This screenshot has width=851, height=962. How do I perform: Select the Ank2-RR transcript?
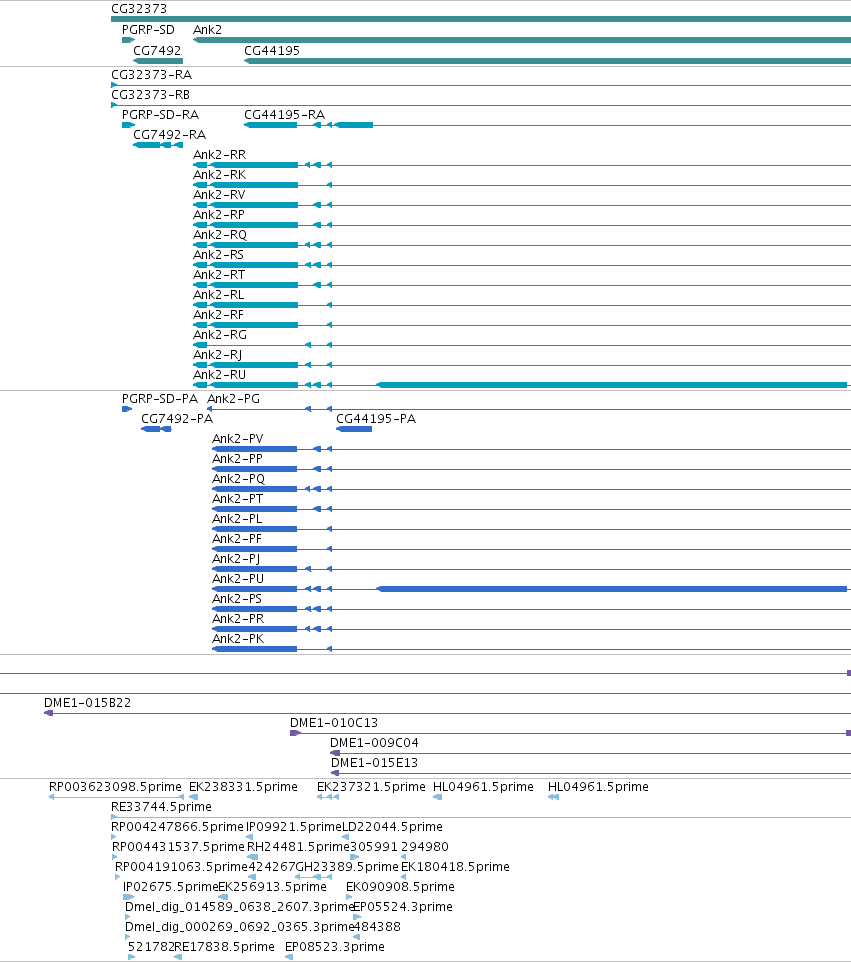pyautogui.click(x=219, y=155)
